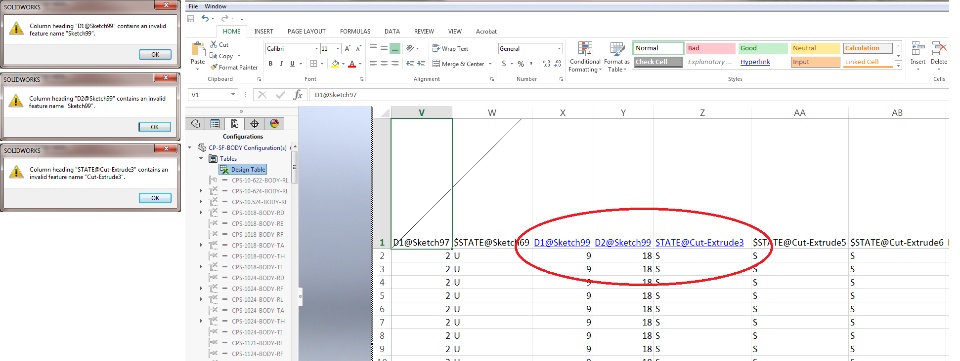
Task: Apply the red font color
Action: [351, 64]
